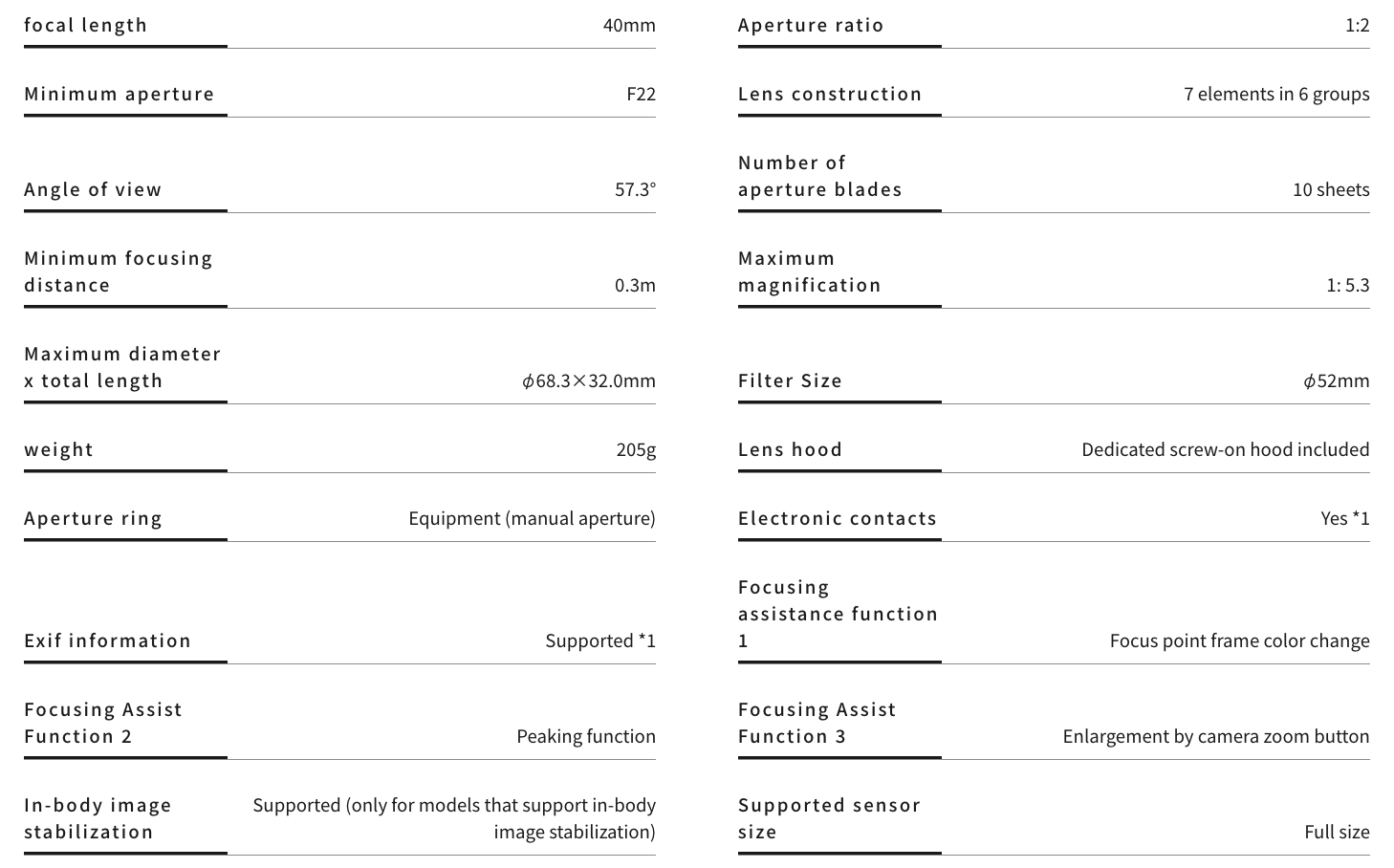Click the 'Minimum focusing distance' label

click(x=118, y=271)
